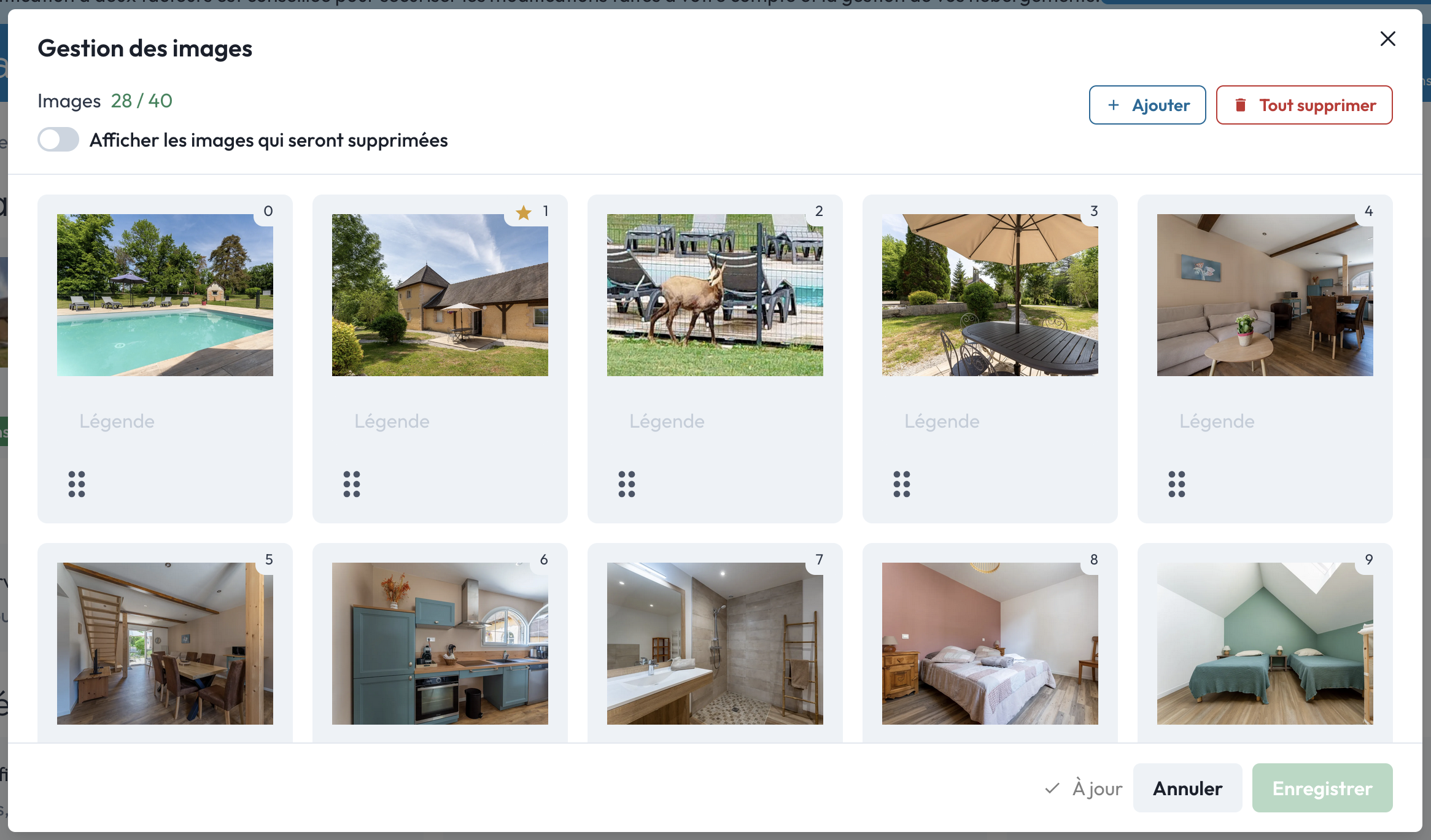This screenshot has height=840, width=1431.
Task: Click the Enregistrer button
Action: [x=1322, y=788]
